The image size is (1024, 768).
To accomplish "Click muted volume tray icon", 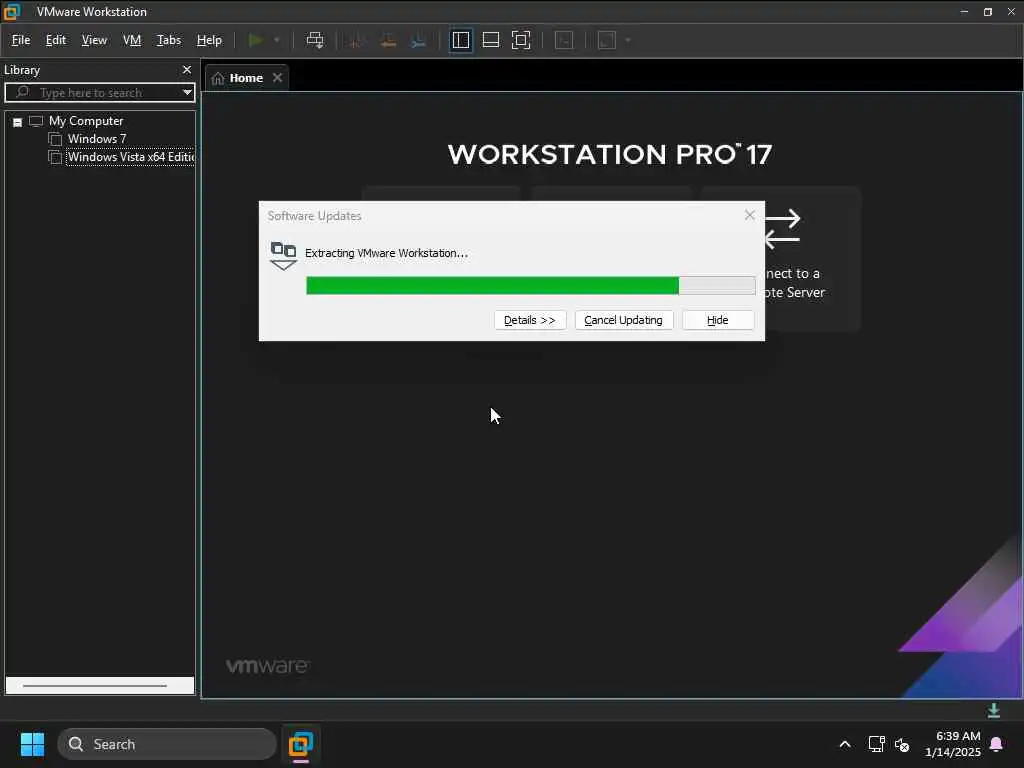I will click(x=902, y=744).
